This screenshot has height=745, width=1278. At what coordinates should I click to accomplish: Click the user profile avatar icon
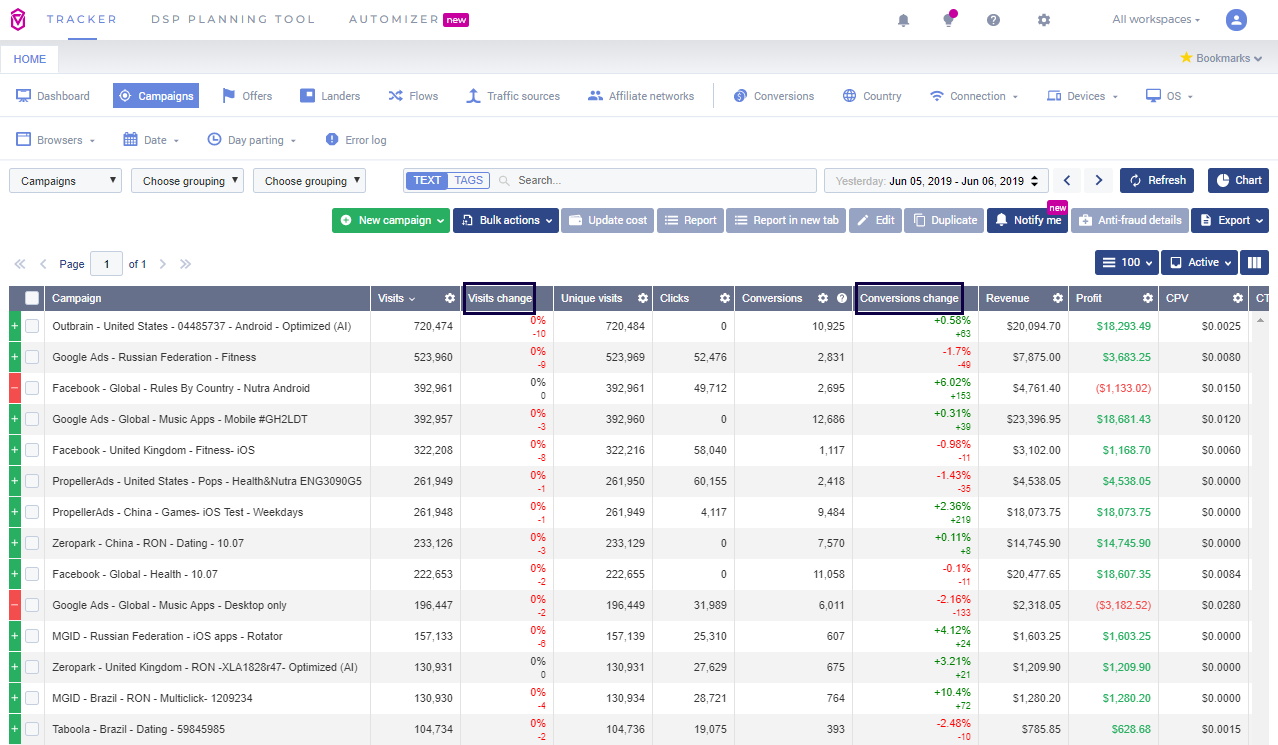[x=1236, y=20]
